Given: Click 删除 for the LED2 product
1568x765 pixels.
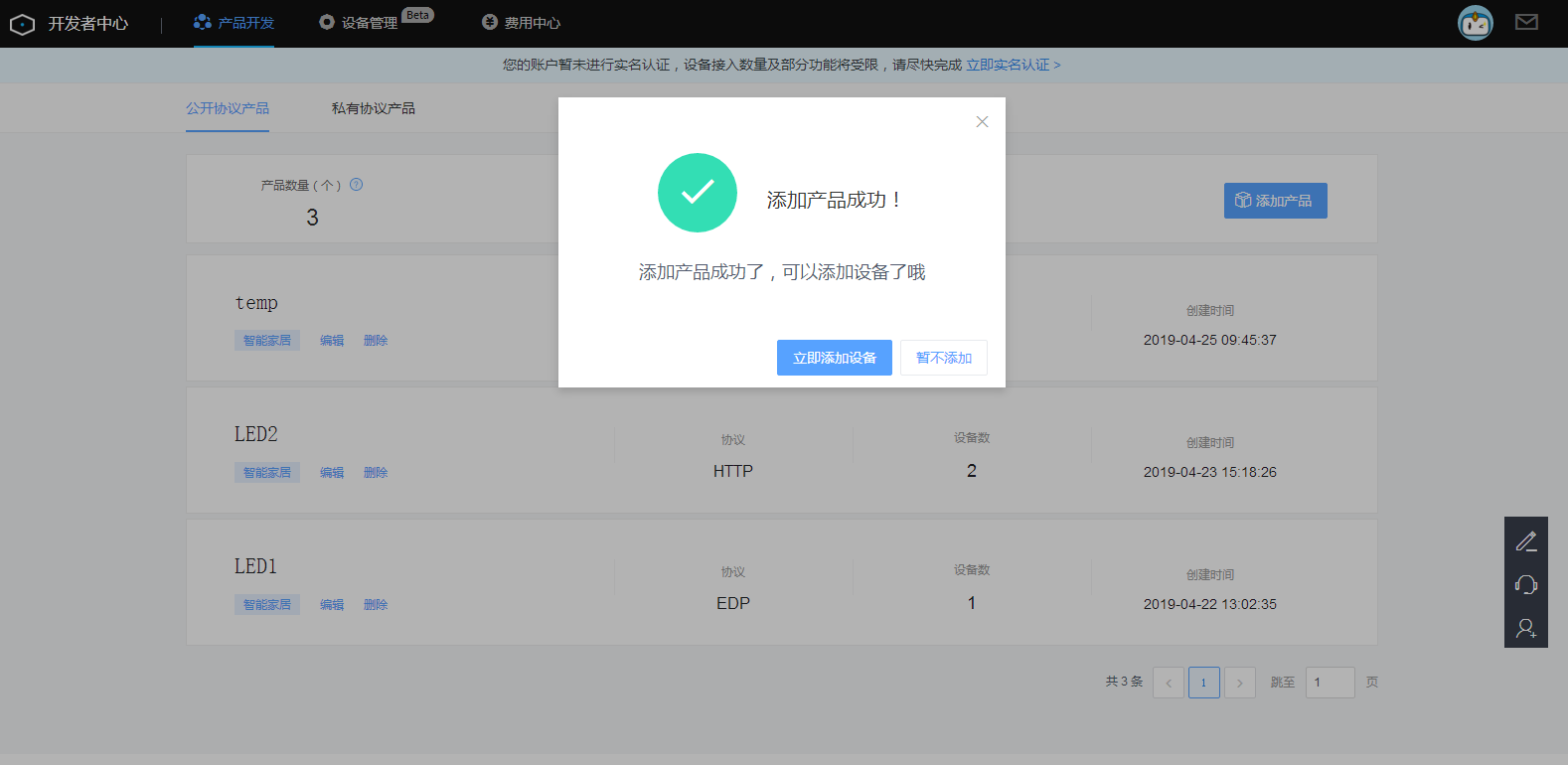Looking at the screenshot, I should (x=376, y=473).
